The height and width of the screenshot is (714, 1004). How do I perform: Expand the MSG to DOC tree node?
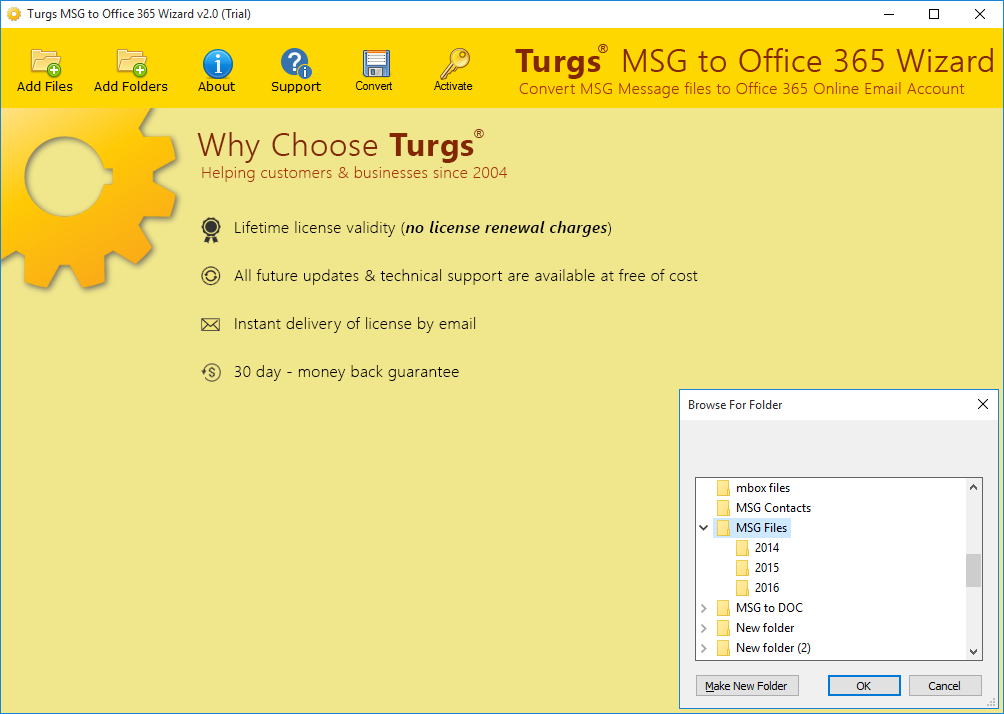pos(704,608)
